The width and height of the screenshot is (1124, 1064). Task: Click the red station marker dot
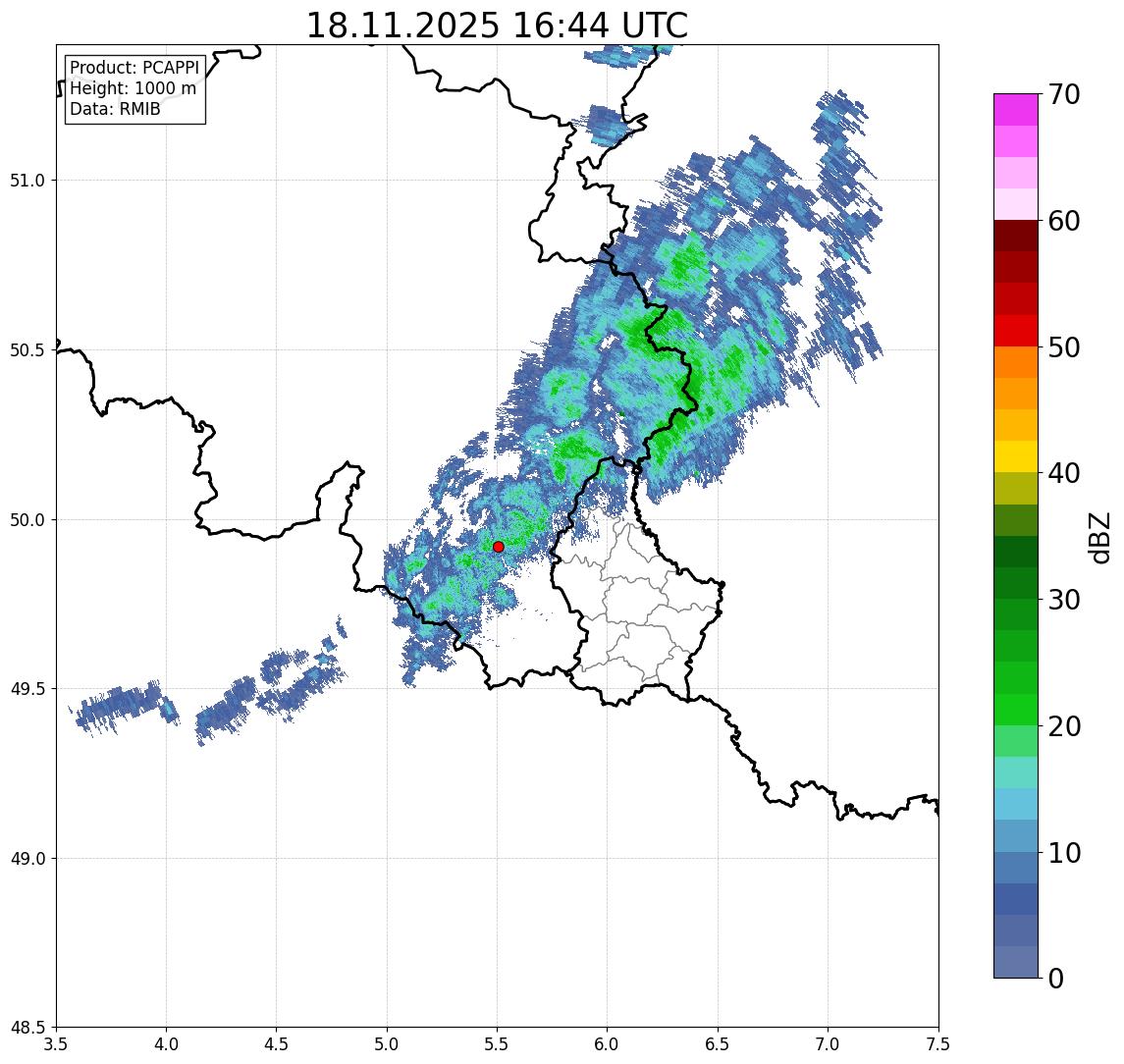pyautogui.click(x=499, y=547)
